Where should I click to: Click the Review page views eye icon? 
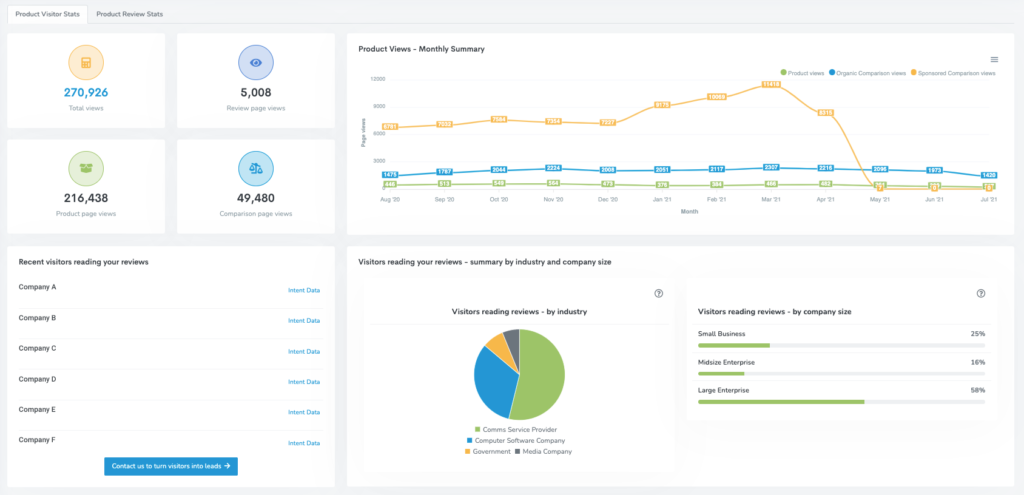(x=256, y=63)
